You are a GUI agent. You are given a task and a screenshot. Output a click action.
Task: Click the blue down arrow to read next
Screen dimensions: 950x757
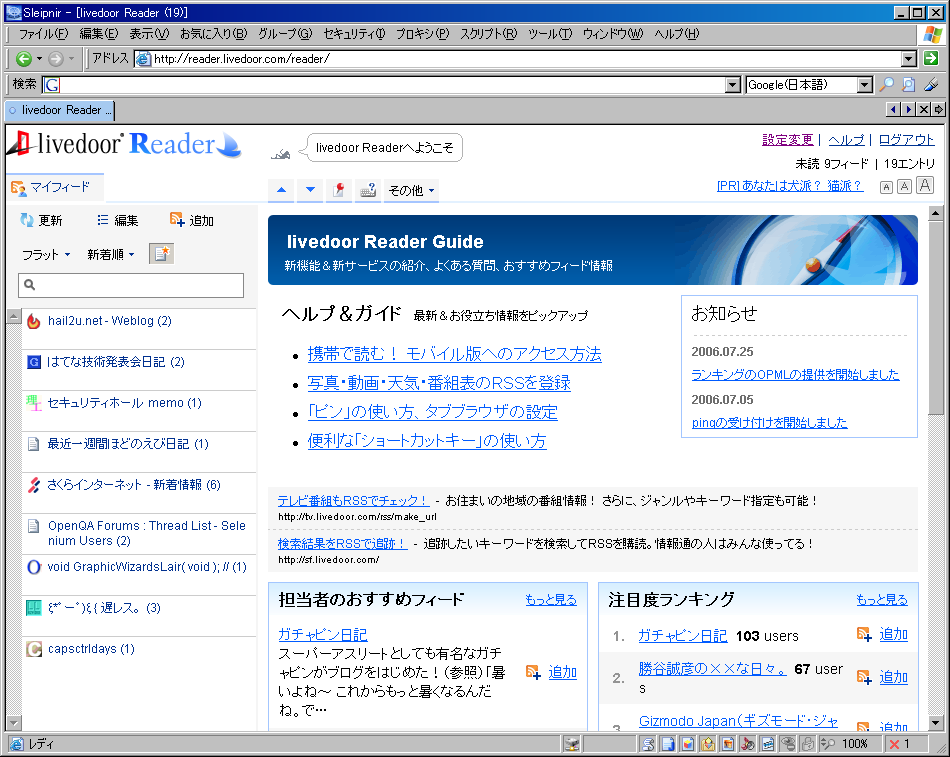(x=310, y=189)
